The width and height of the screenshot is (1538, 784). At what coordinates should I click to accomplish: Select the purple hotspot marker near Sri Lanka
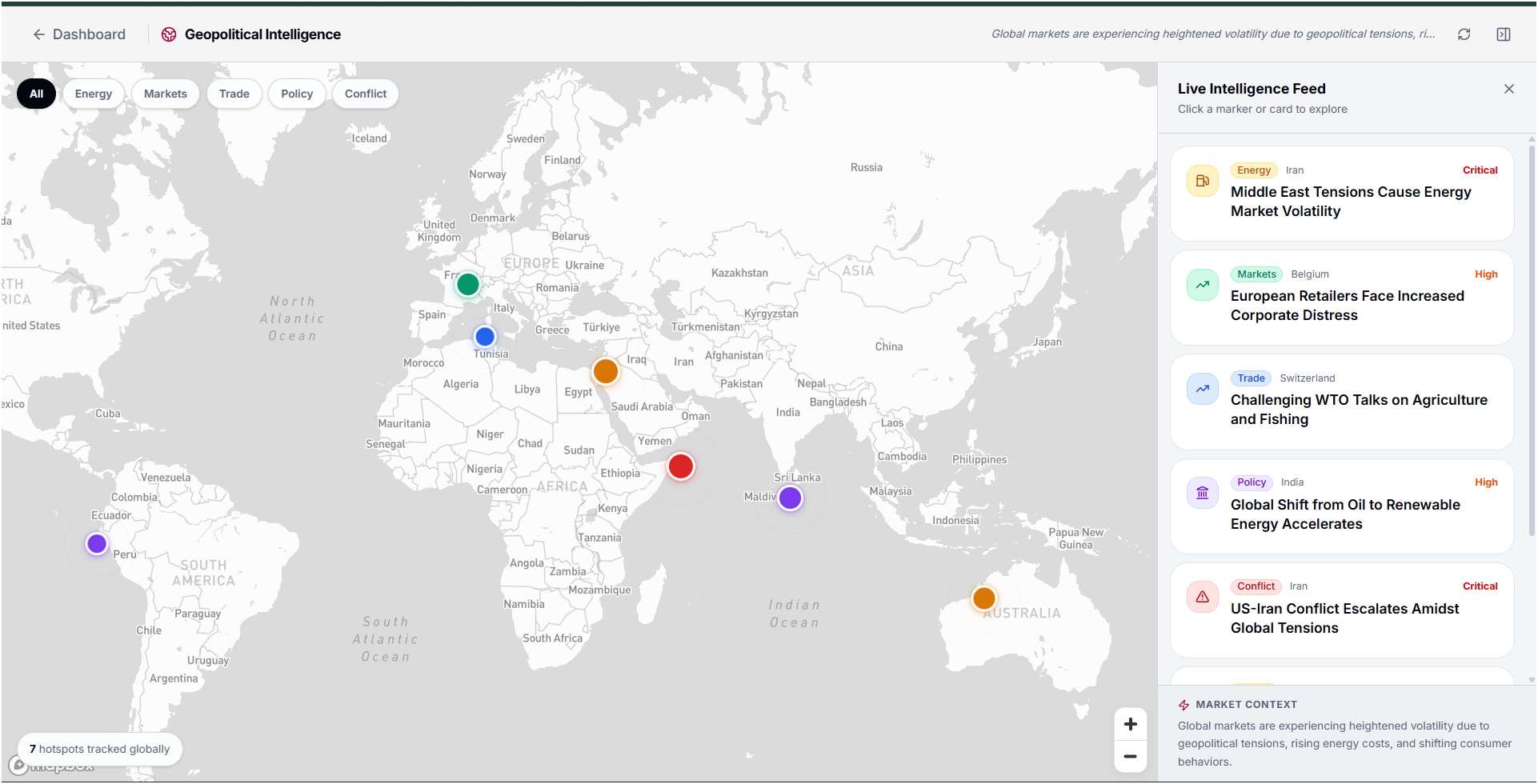pos(791,498)
